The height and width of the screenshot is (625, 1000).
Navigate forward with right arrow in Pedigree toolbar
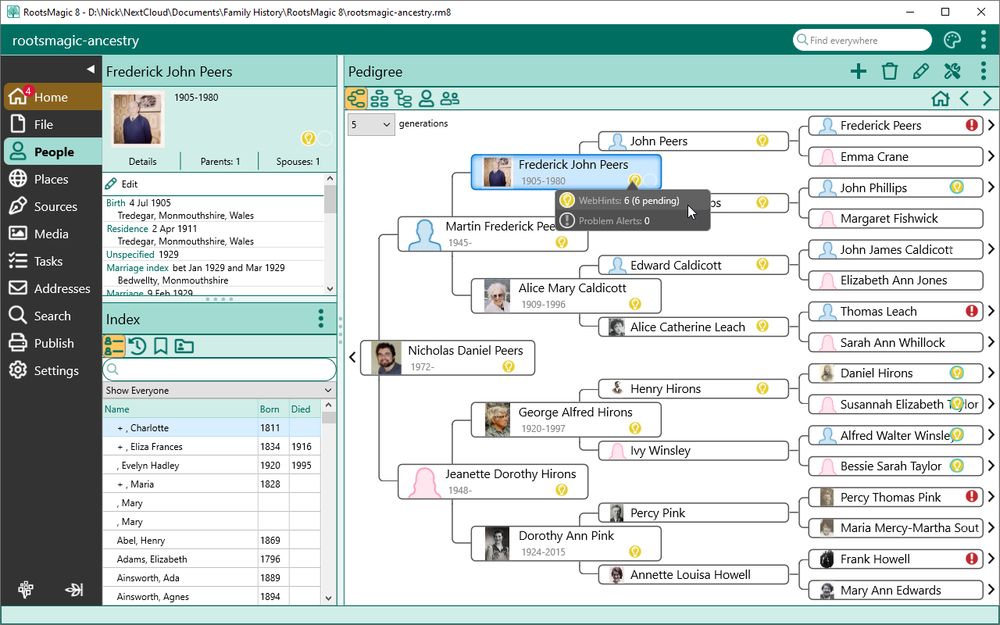tap(987, 99)
